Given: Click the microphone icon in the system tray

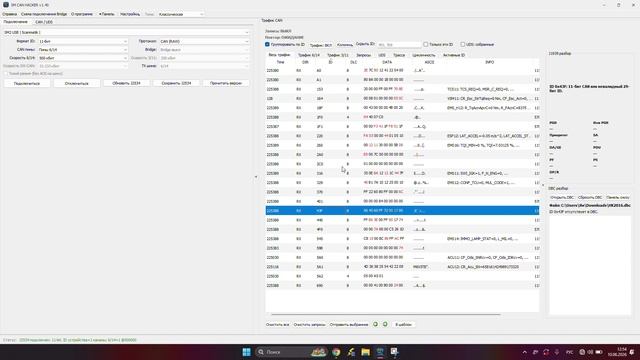Looking at the screenshot, I should tap(557, 352).
